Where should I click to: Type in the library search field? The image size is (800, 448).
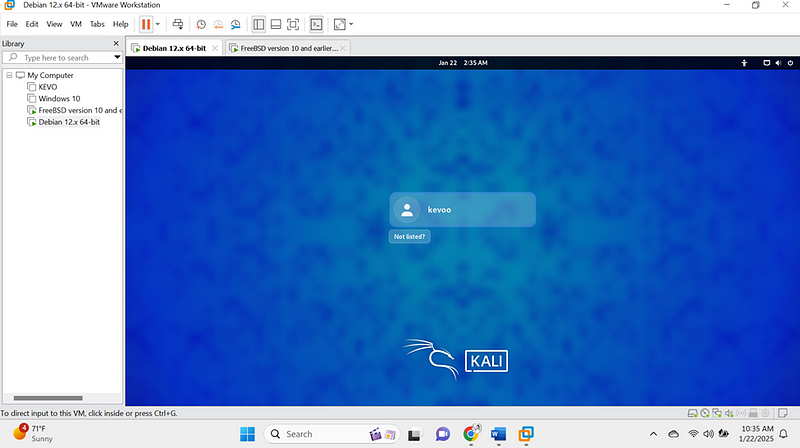click(x=63, y=58)
